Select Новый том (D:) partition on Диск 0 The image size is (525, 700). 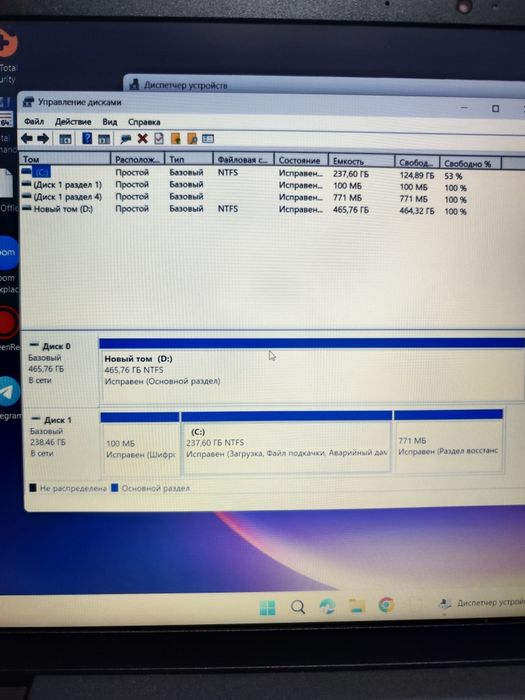tap(312, 371)
